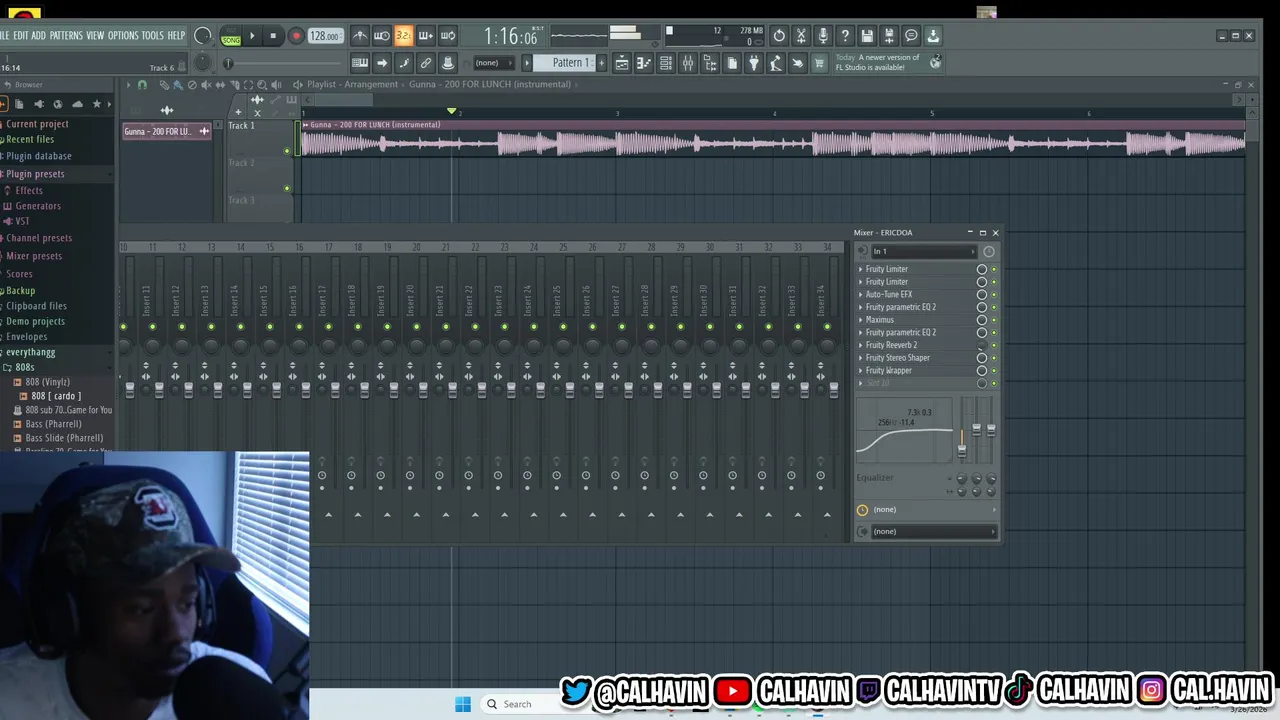Click 'A newer version of FL Studio' notice
Viewport: 1280px width, 720px height.
(878, 62)
